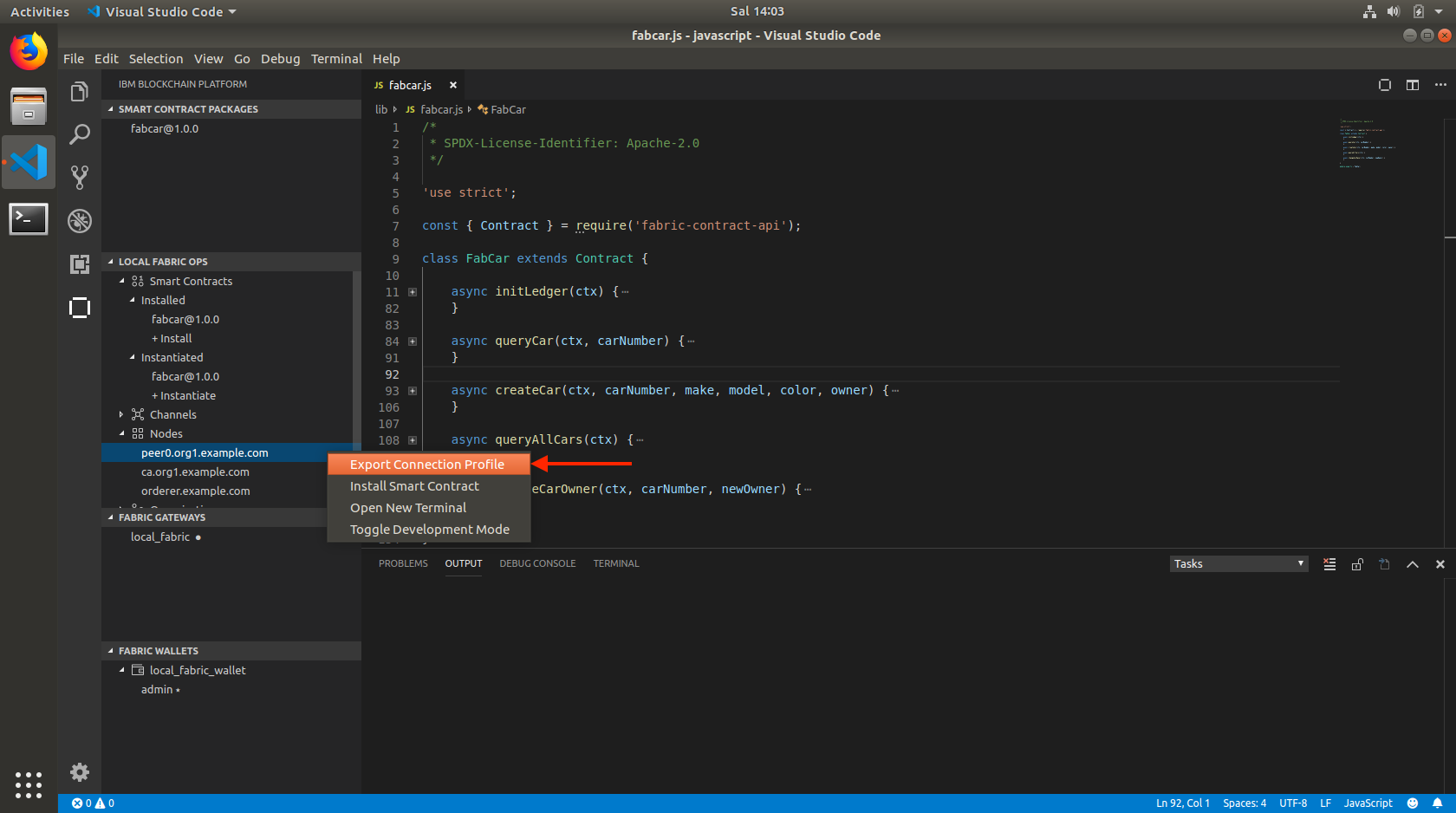
Task: Open the Extensions view icon
Action: 80,264
